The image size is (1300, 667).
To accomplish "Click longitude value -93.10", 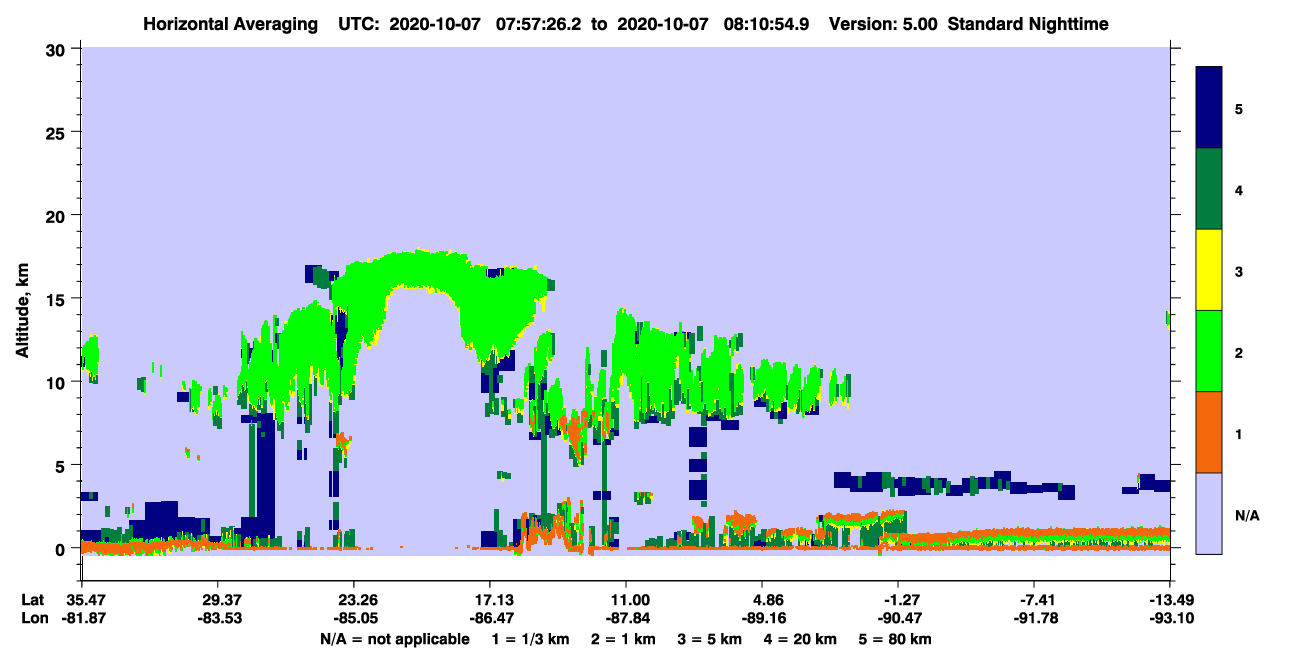I will [x=1170, y=619].
